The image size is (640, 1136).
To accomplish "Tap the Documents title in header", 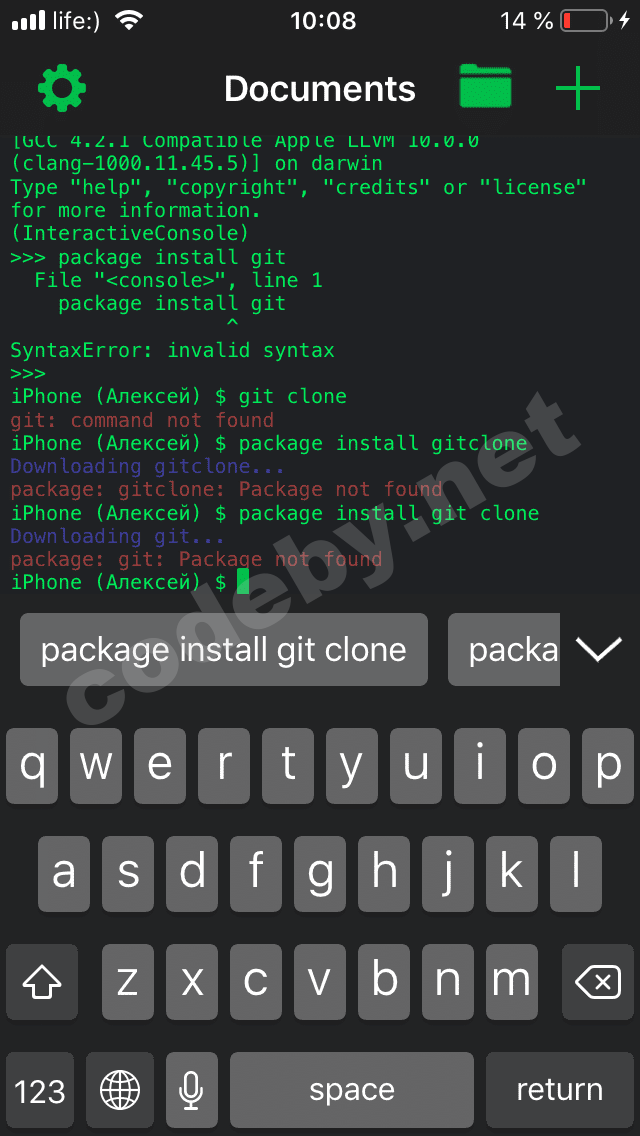I will [x=320, y=88].
